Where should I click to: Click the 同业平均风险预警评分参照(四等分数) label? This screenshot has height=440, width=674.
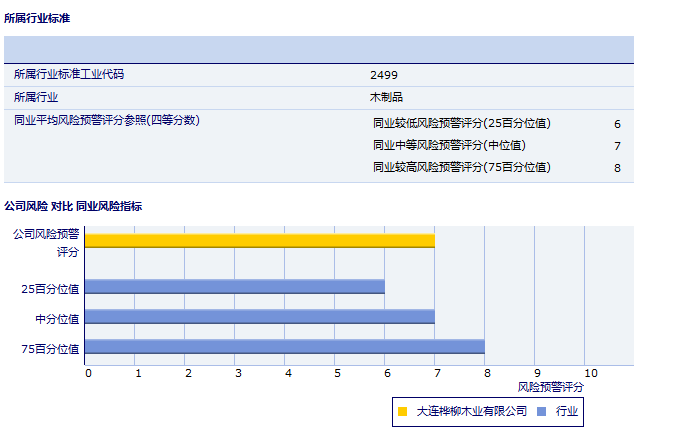click(x=107, y=120)
